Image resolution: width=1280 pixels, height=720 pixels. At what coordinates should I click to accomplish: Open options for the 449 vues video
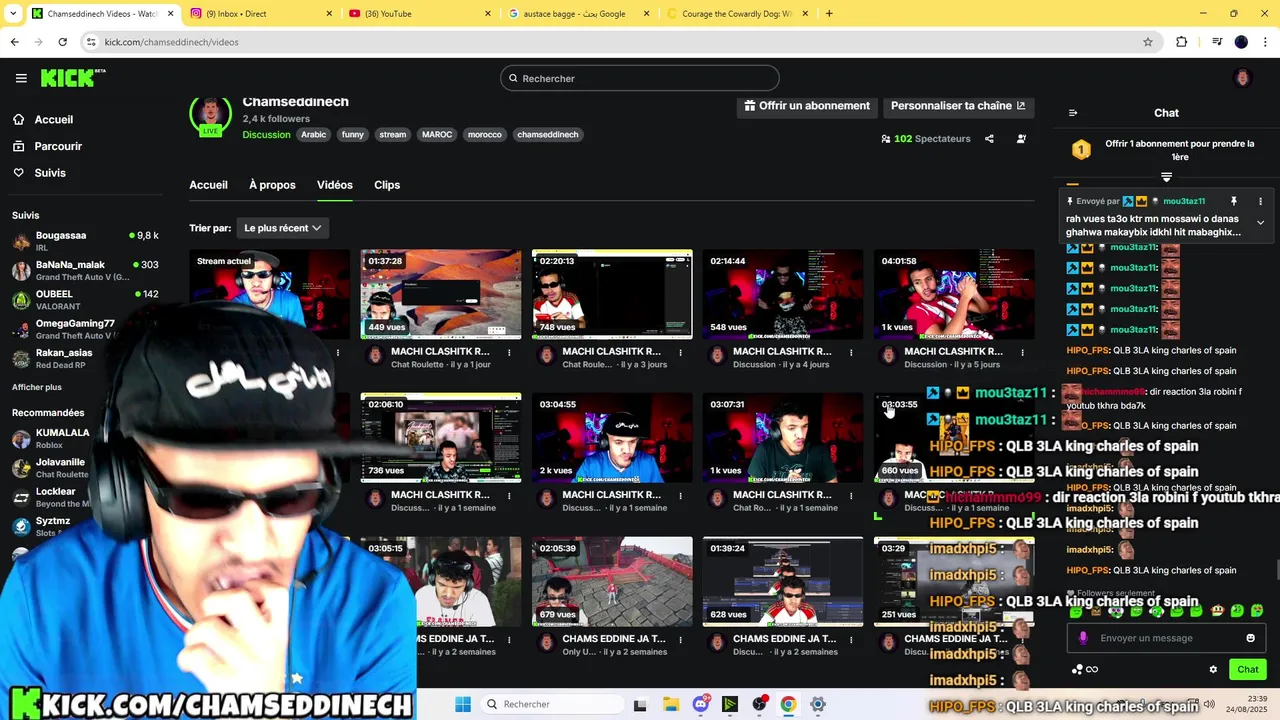coord(509,352)
